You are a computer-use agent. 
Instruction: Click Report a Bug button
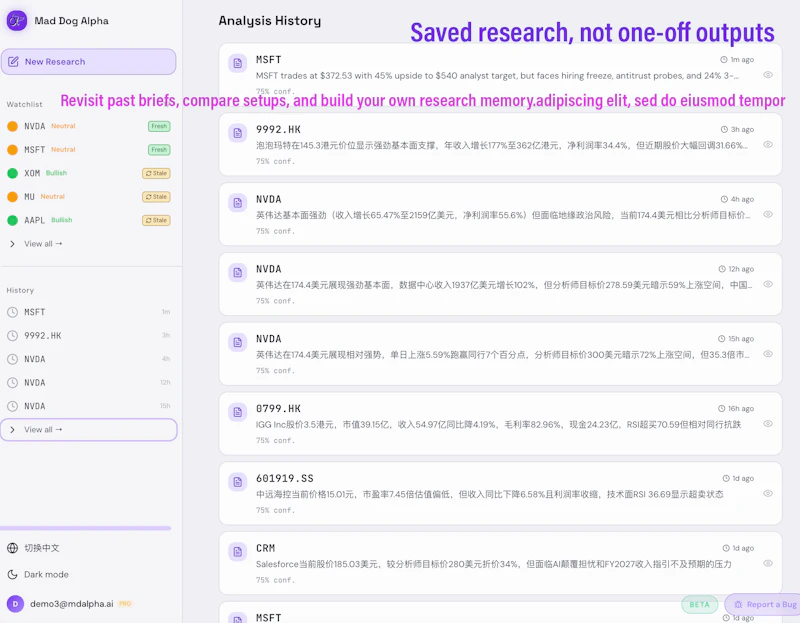point(764,605)
